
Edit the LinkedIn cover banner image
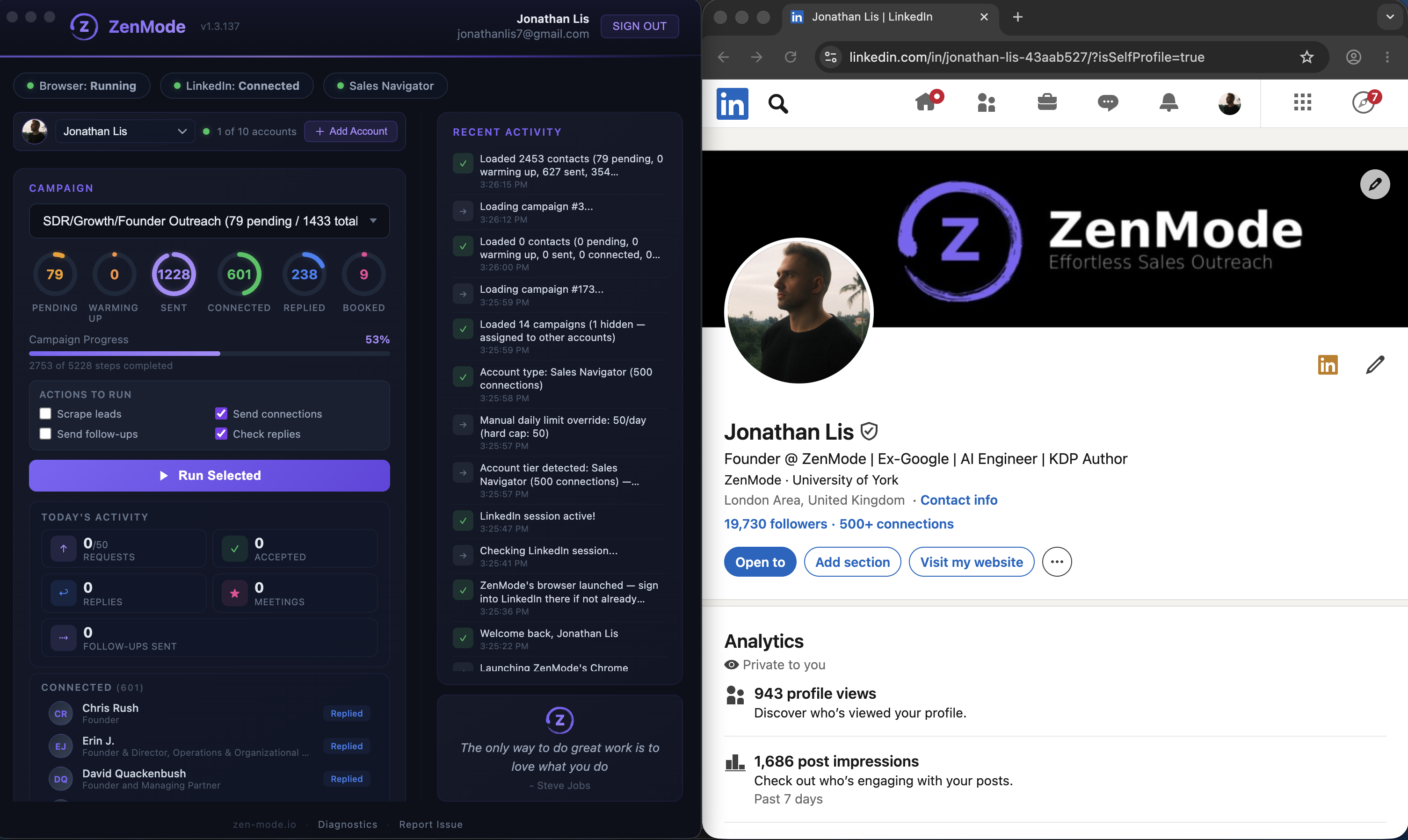(x=1375, y=184)
